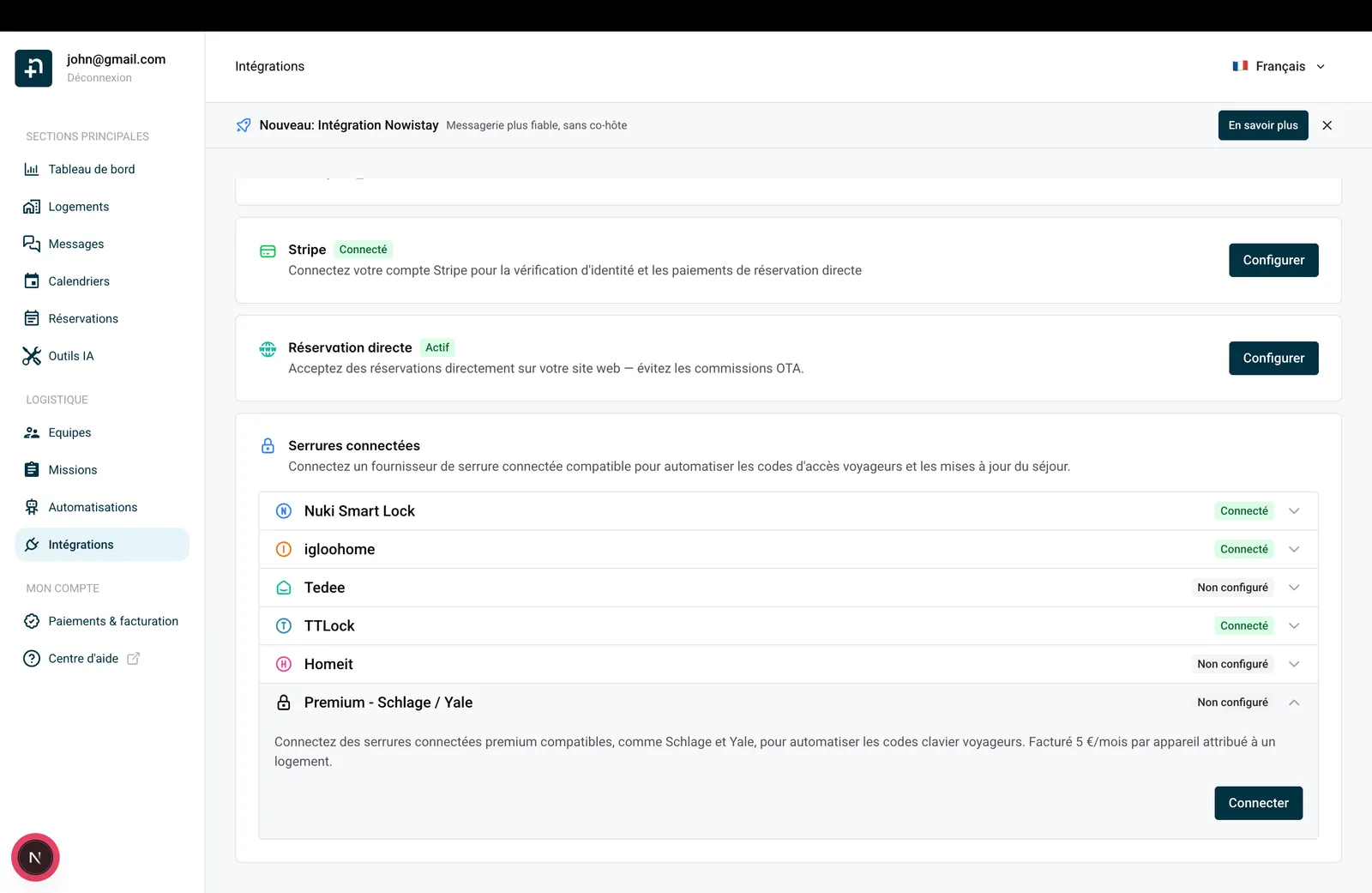Screen dimensions: 1372x893
Task: Click the En savoir plus button
Action: coord(1263,125)
